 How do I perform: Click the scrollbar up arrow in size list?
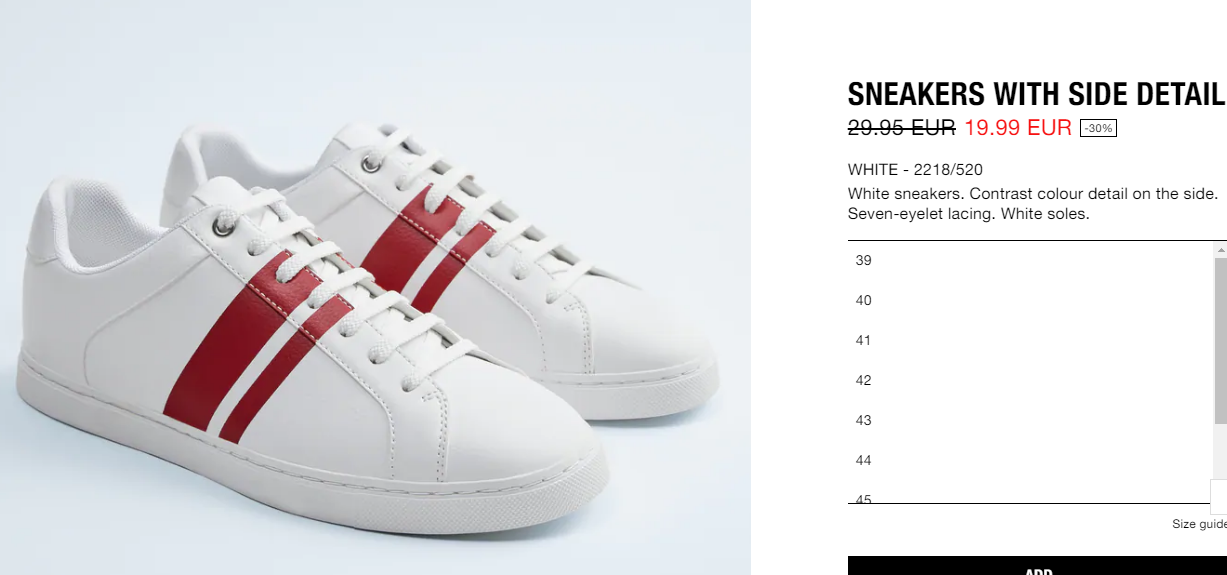click(1220, 249)
